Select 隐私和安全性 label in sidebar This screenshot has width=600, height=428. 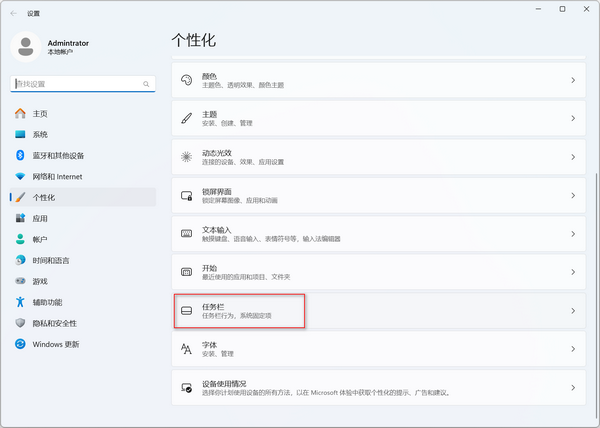click(54, 323)
